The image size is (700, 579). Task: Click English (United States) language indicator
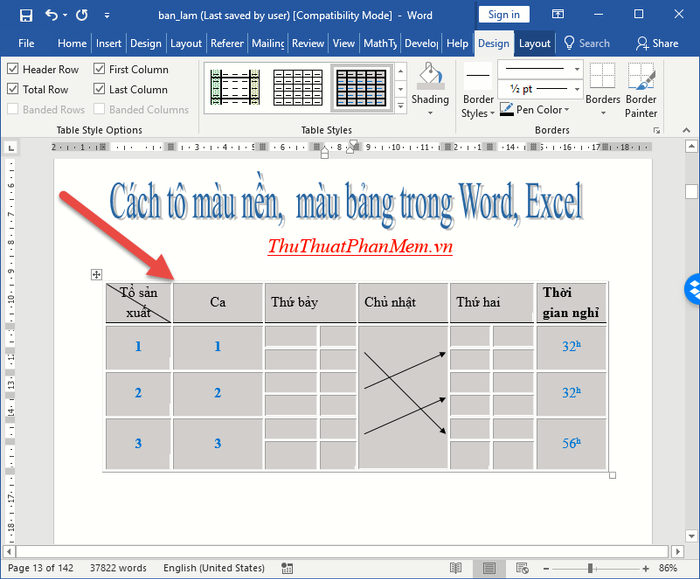214,568
